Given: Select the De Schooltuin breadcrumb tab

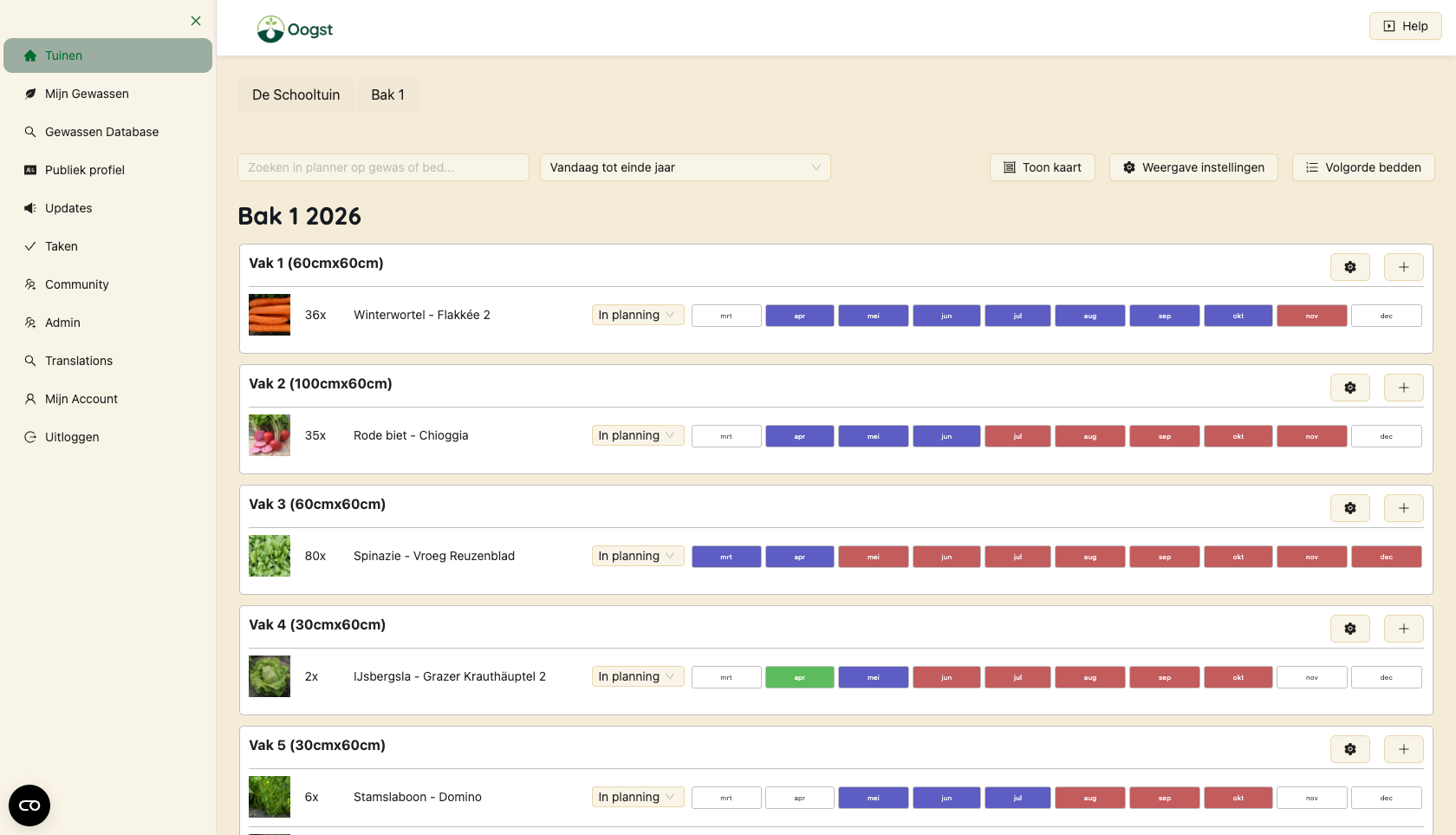Looking at the screenshot, I should (296, 95).
